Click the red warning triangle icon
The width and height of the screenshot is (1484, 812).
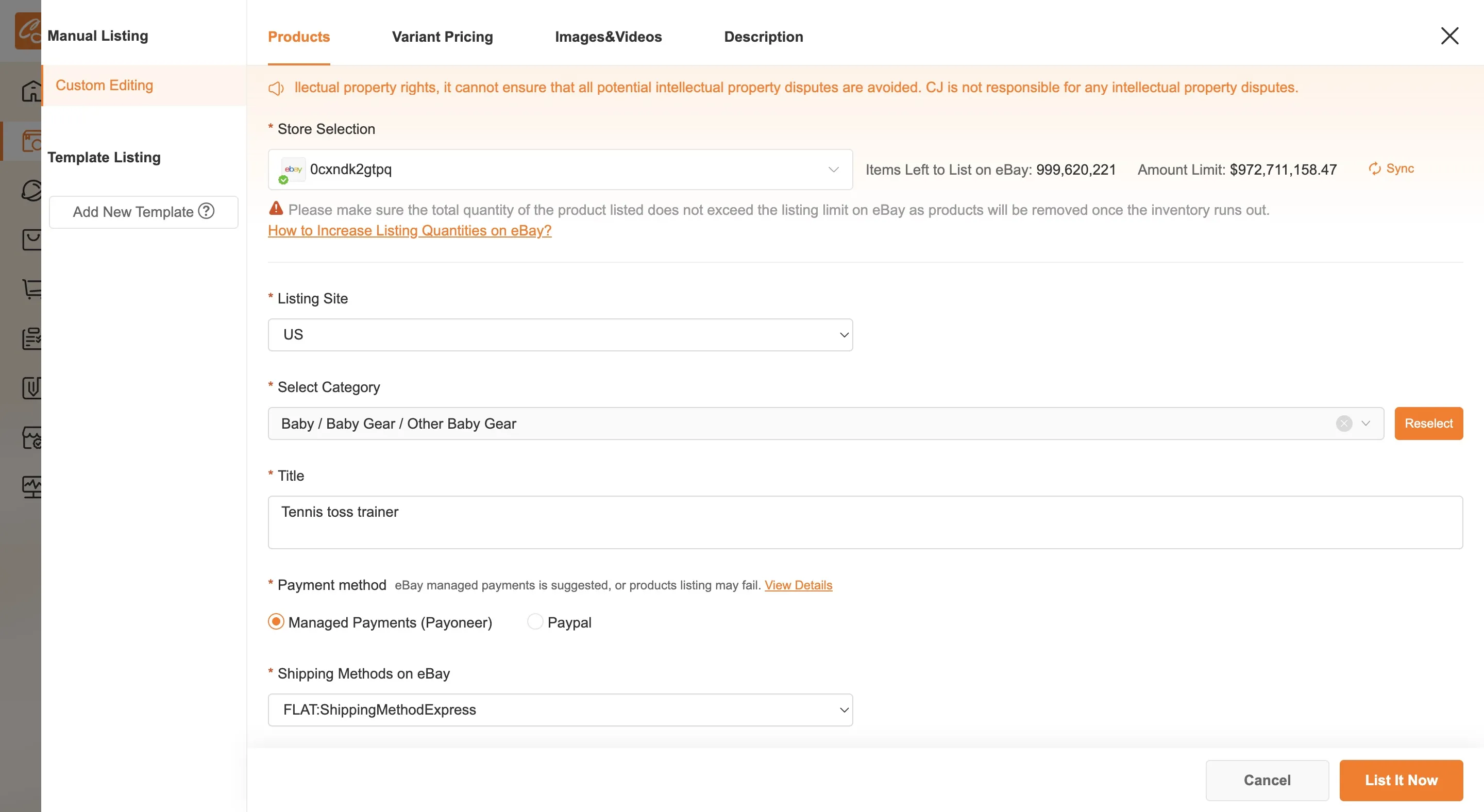click(276, 209)
